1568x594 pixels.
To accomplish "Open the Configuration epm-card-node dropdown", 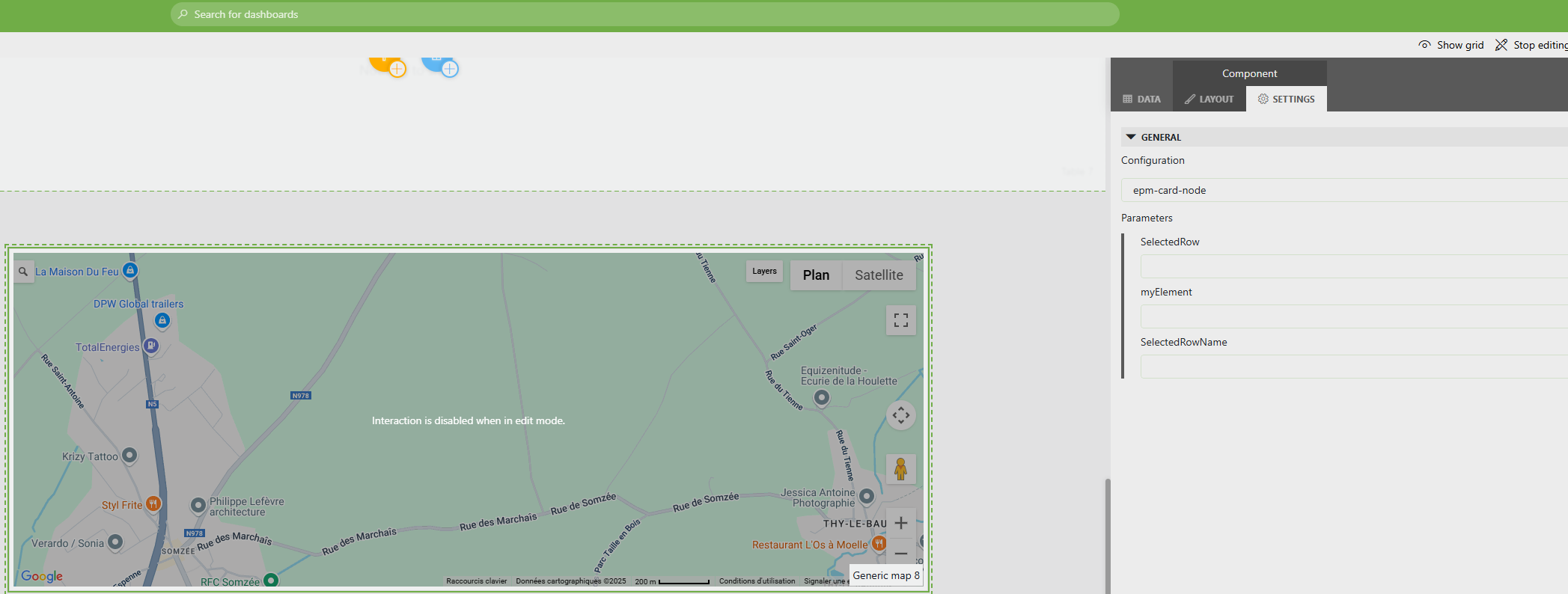I will coord(1344,190).
